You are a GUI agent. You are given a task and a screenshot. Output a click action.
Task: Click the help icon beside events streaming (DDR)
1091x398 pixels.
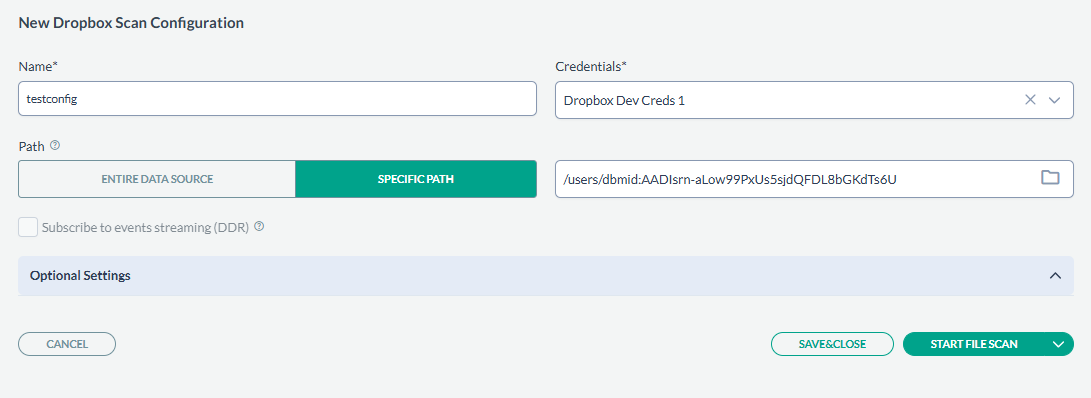pos(259,226)
